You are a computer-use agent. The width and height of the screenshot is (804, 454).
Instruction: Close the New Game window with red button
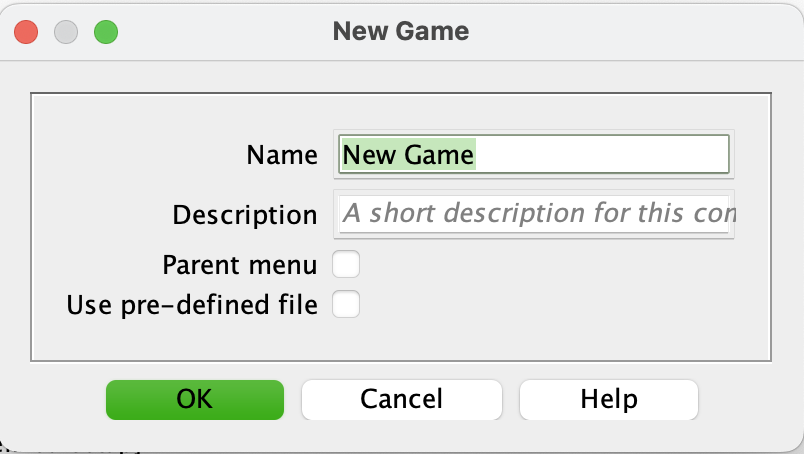tap(26, 32)
